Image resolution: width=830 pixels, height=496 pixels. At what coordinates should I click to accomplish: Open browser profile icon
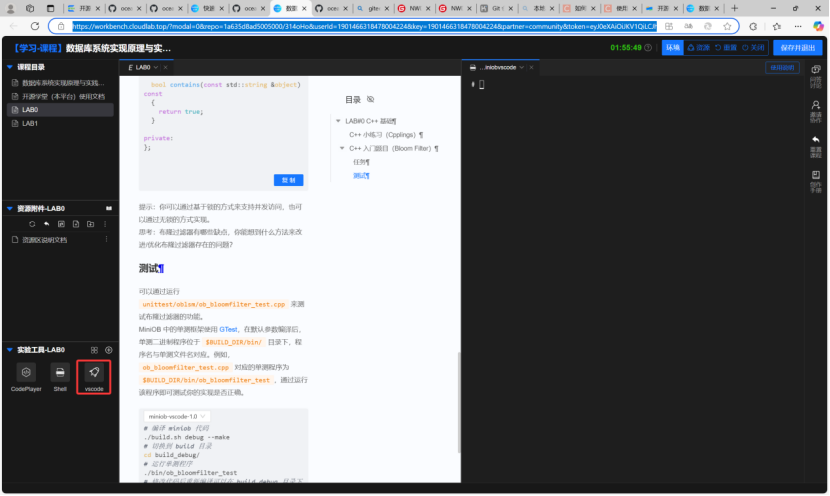(10, 8)
